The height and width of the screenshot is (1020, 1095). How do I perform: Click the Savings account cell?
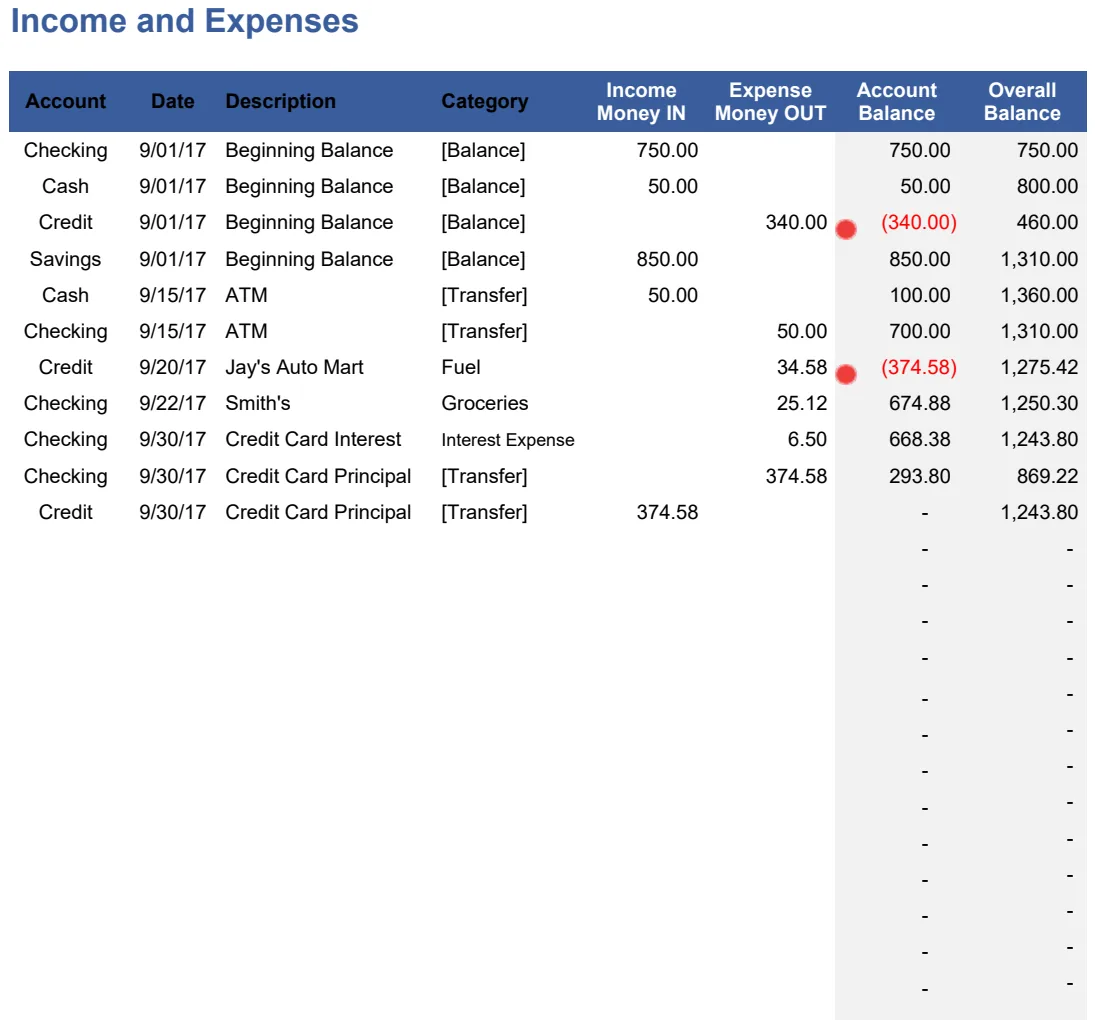(66, 260)
